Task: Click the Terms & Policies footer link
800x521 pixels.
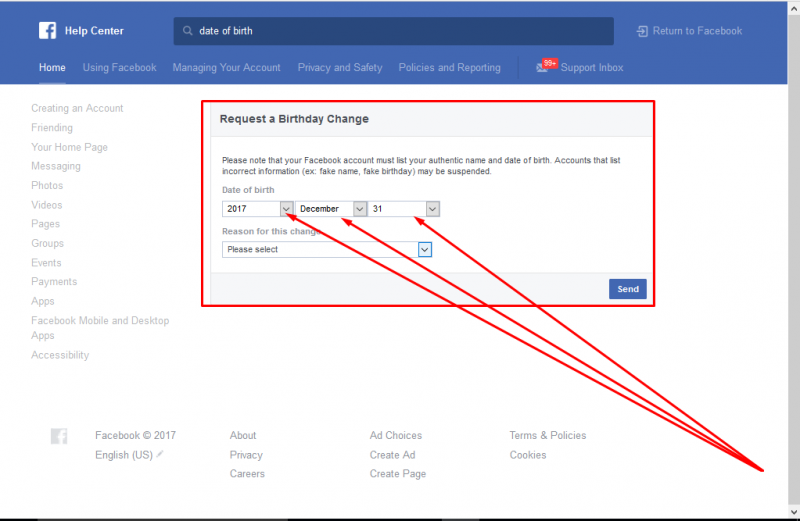Action: click(548, 435)
